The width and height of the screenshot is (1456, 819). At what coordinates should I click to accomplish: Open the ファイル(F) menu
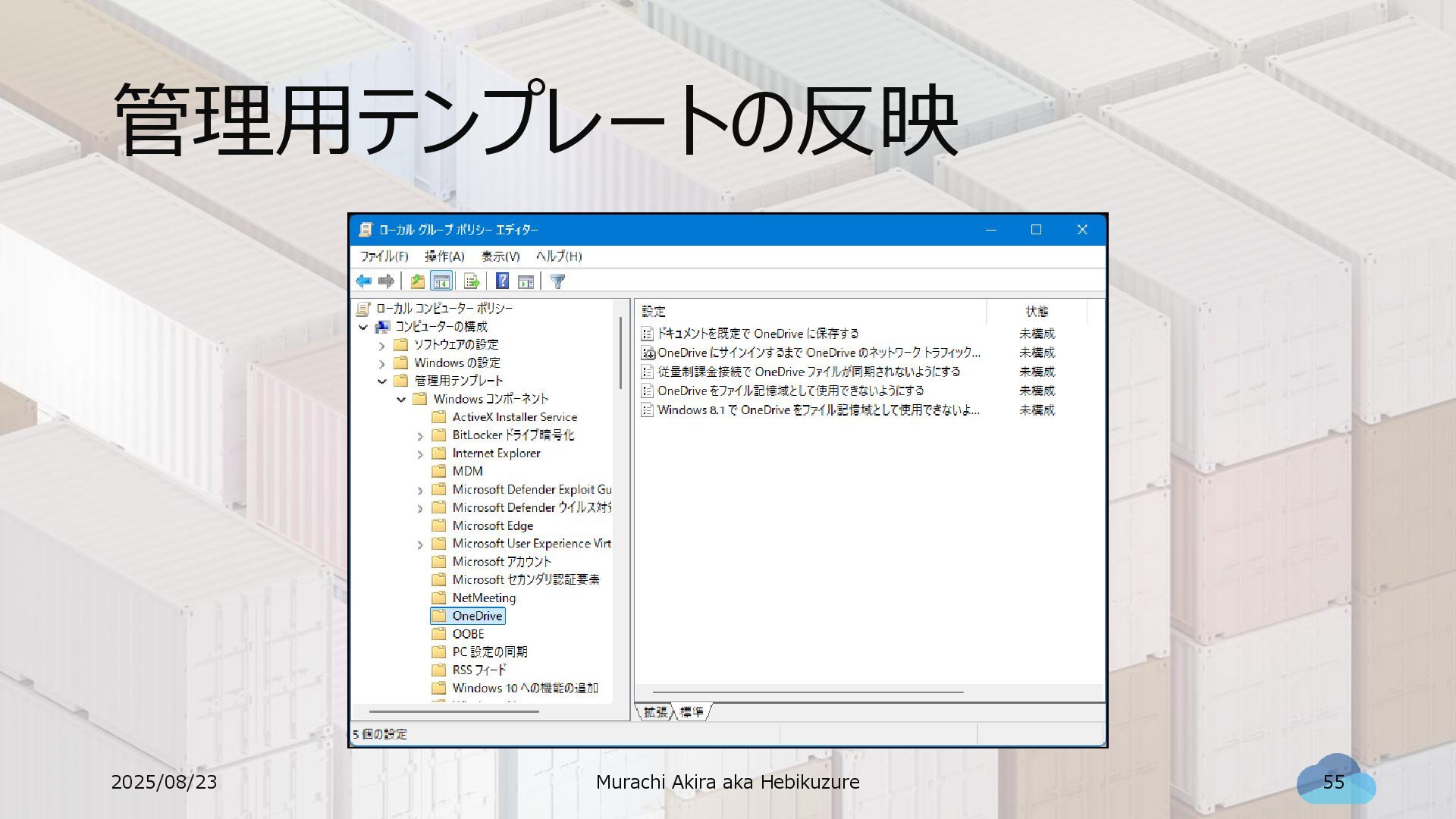pos(384,256)
